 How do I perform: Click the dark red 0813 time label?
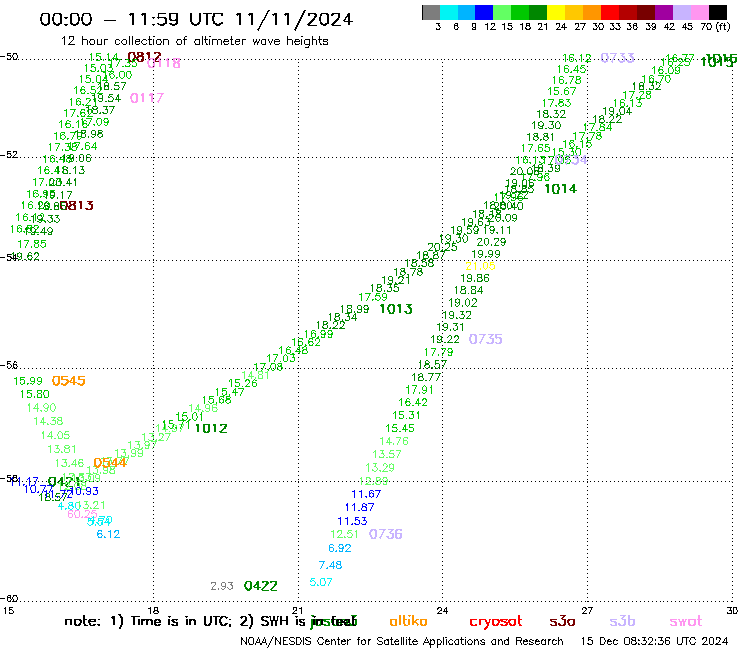click(76, 206)
